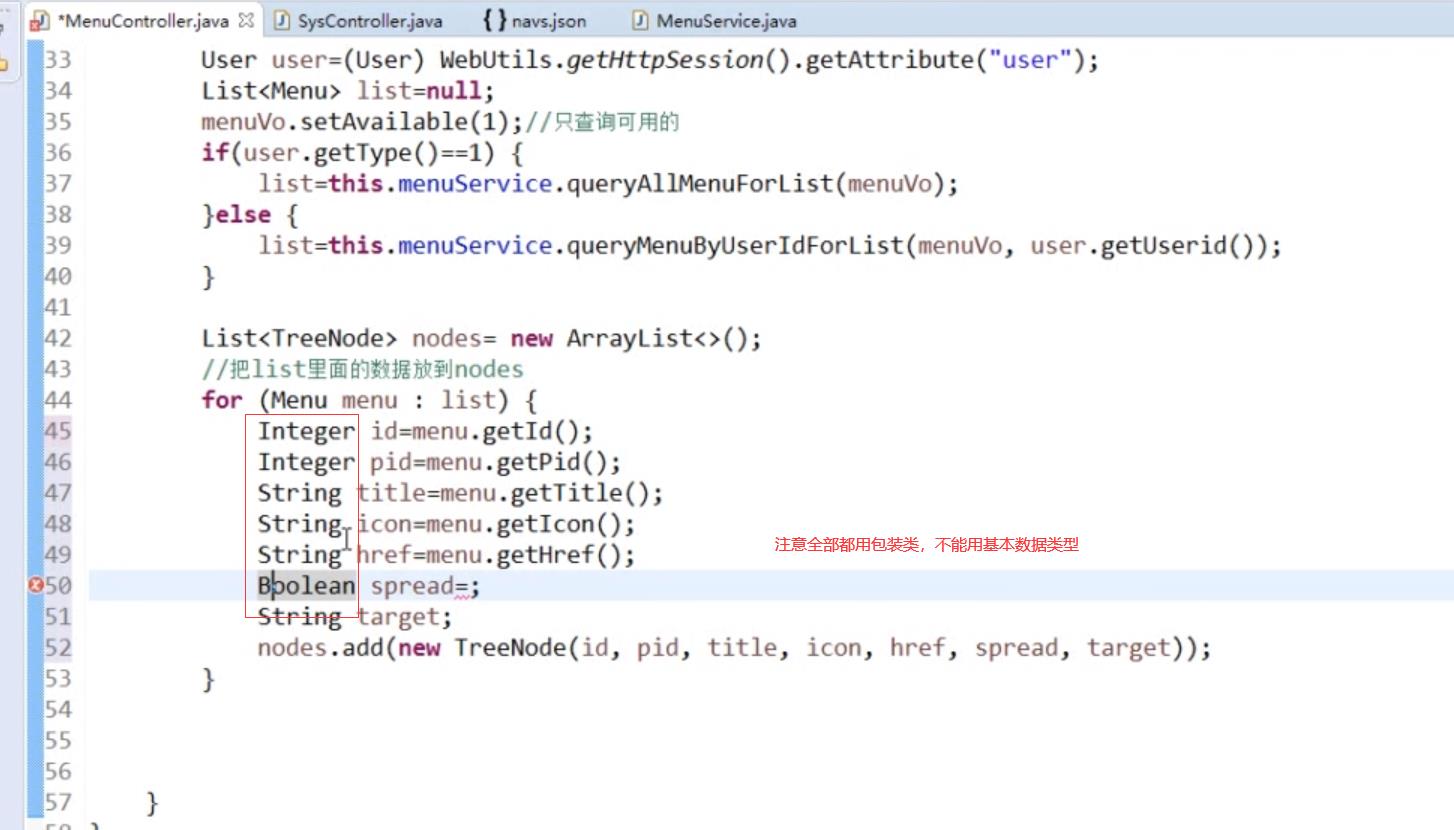
Task: Click the closing brace on line 57
Action: pyautogui.click(x=152, y=803)
